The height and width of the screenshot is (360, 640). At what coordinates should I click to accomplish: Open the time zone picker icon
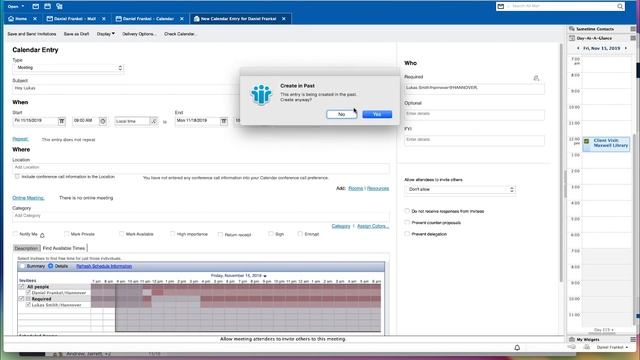pos(154,121)
